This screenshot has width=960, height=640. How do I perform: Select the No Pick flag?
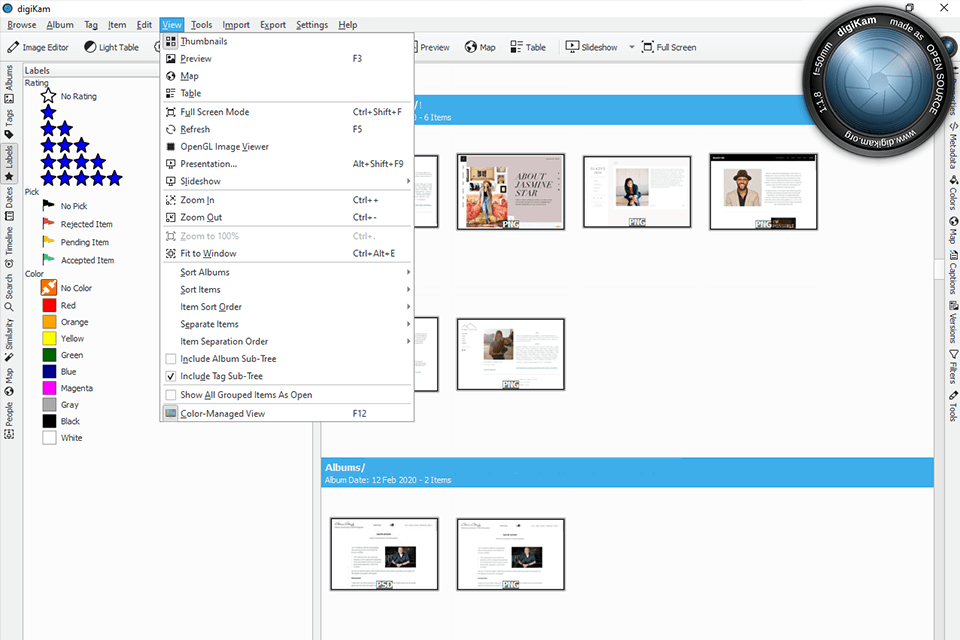[65, 206]
